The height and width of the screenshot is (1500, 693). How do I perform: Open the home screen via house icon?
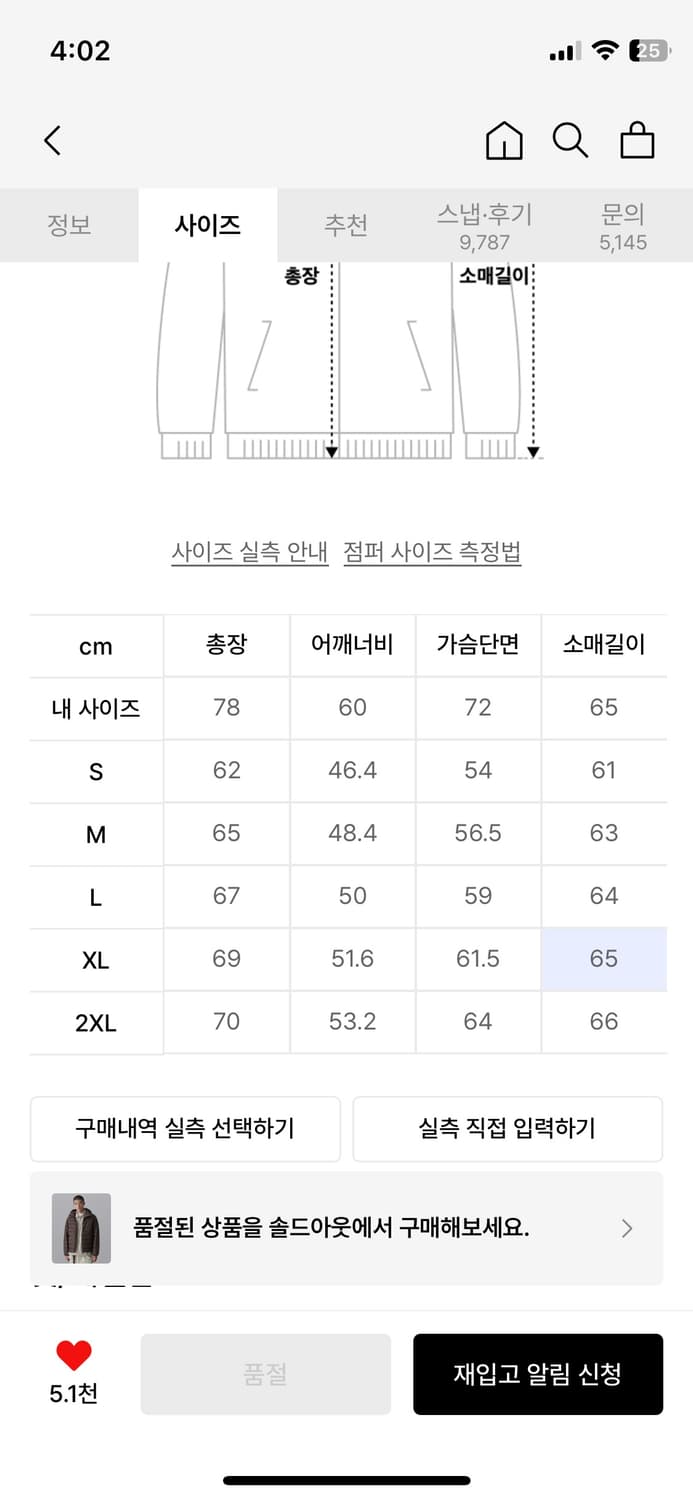click(x=504, y=140)
